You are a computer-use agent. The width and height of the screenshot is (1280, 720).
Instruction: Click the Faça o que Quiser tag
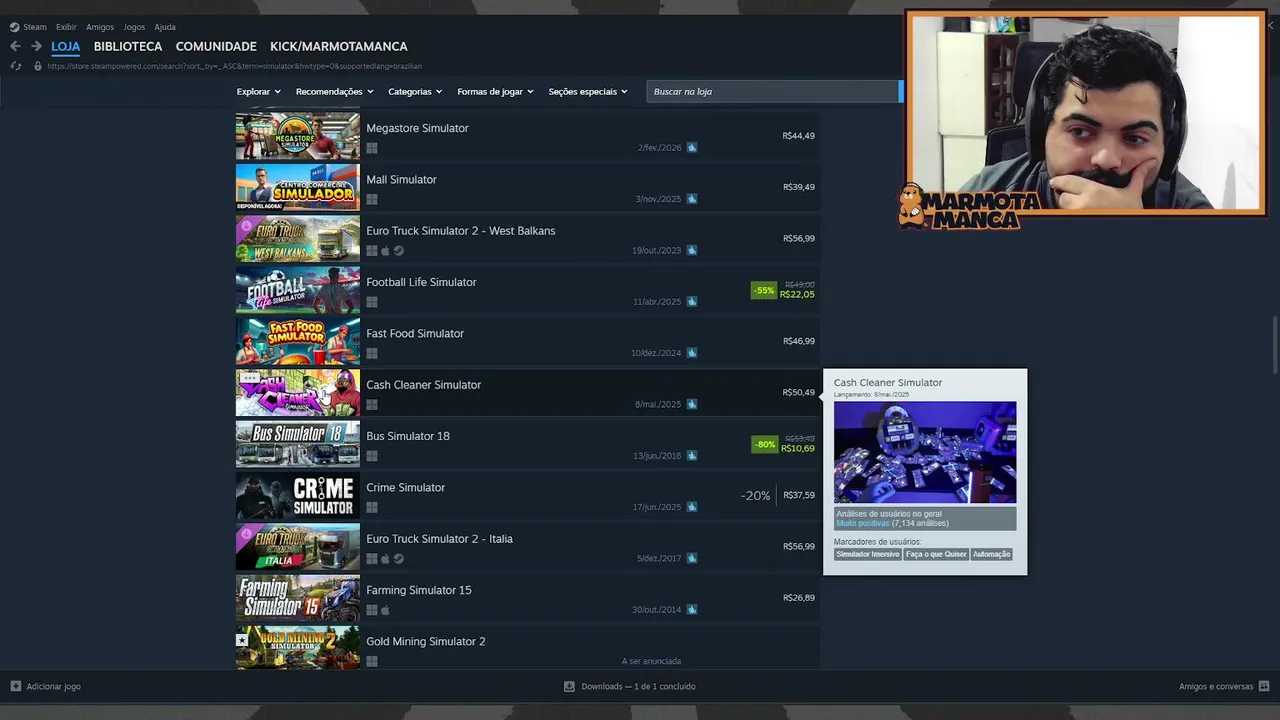coord(936,554)
